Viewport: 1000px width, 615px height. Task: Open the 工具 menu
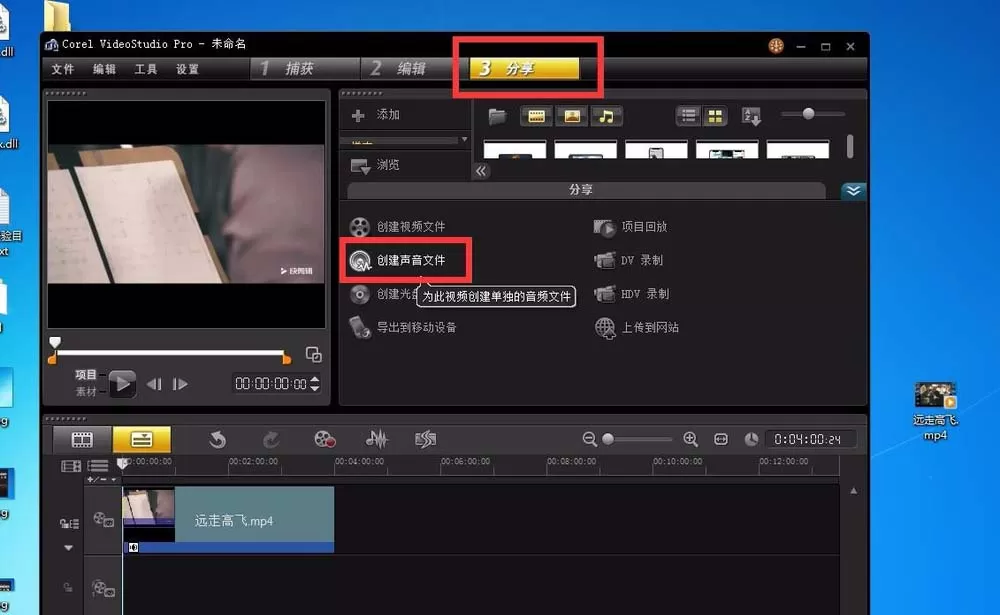[145, 69]
